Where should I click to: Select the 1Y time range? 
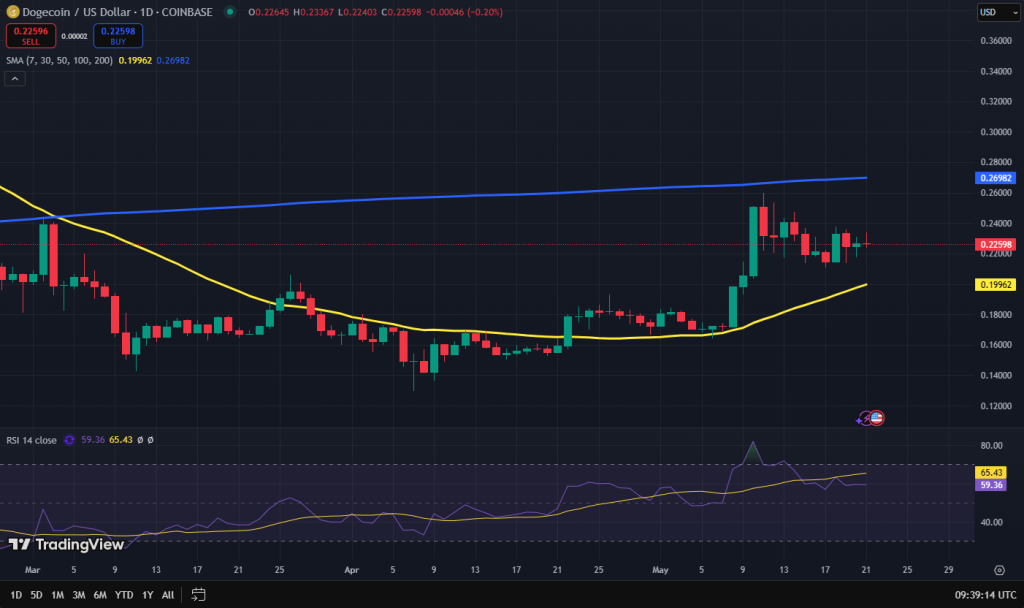click(148, 595)
